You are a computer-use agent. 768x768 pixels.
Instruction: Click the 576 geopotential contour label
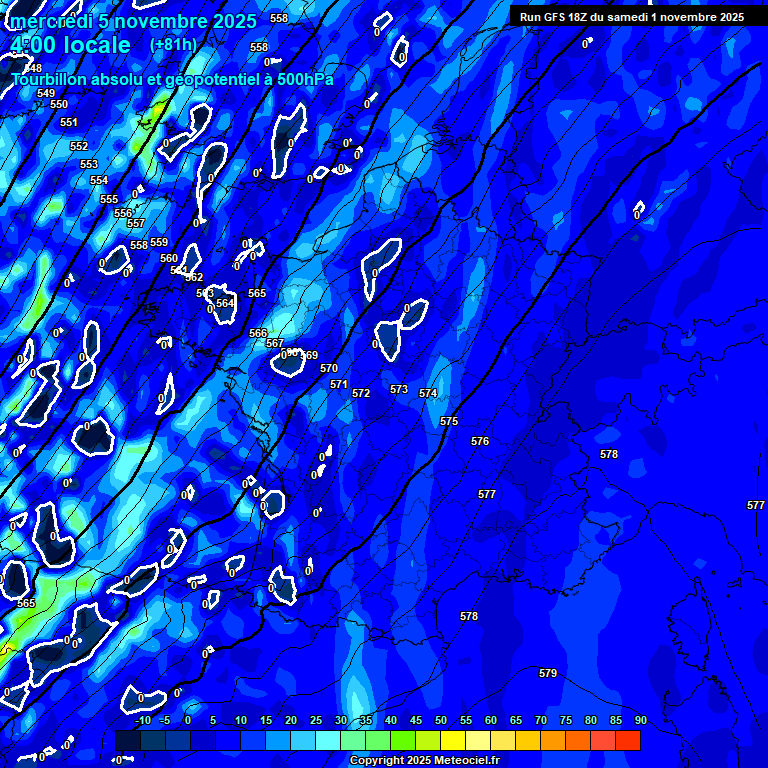pos(480,441)
